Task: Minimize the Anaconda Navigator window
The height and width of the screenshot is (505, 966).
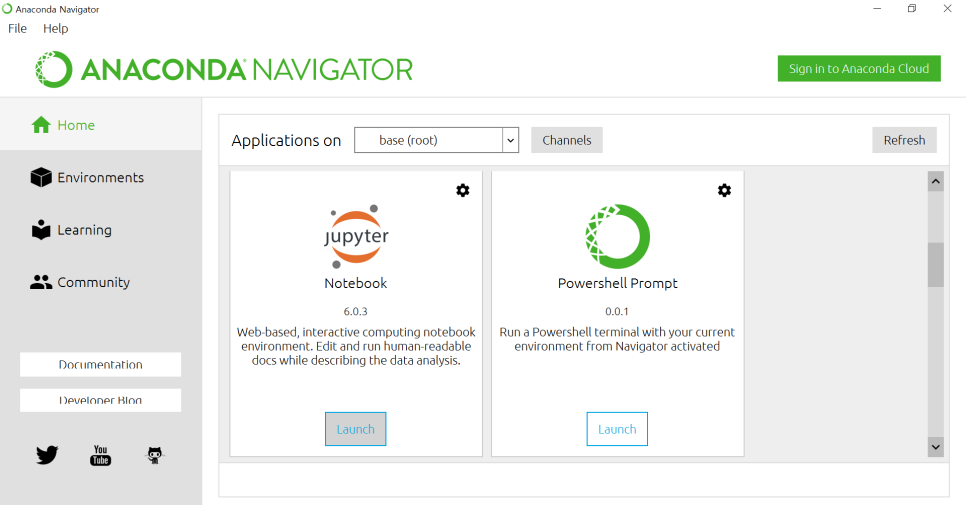Action: [877, 9]
